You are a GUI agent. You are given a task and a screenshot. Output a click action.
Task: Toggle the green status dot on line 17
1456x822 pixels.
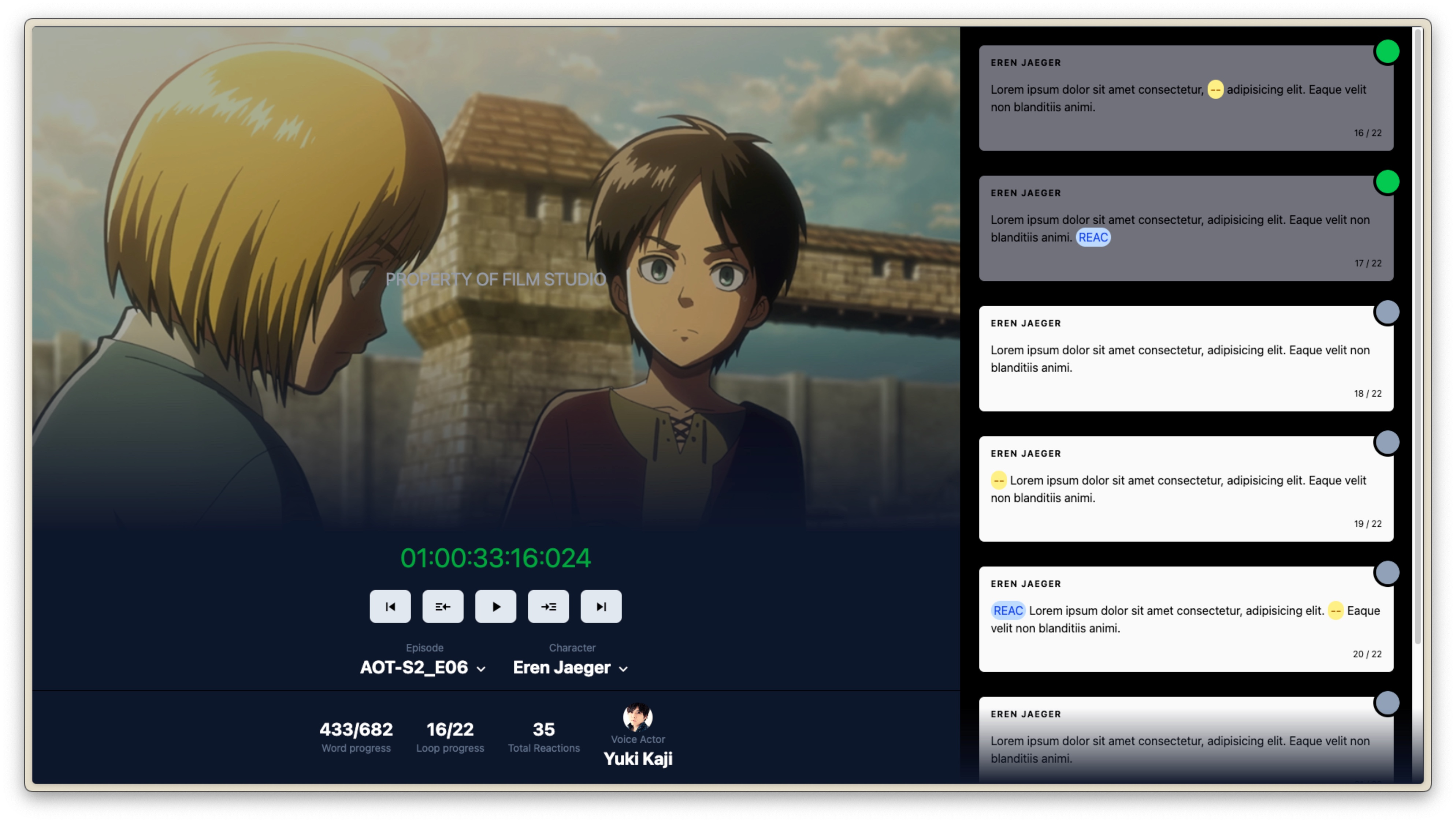click(x=1386, y=182)
